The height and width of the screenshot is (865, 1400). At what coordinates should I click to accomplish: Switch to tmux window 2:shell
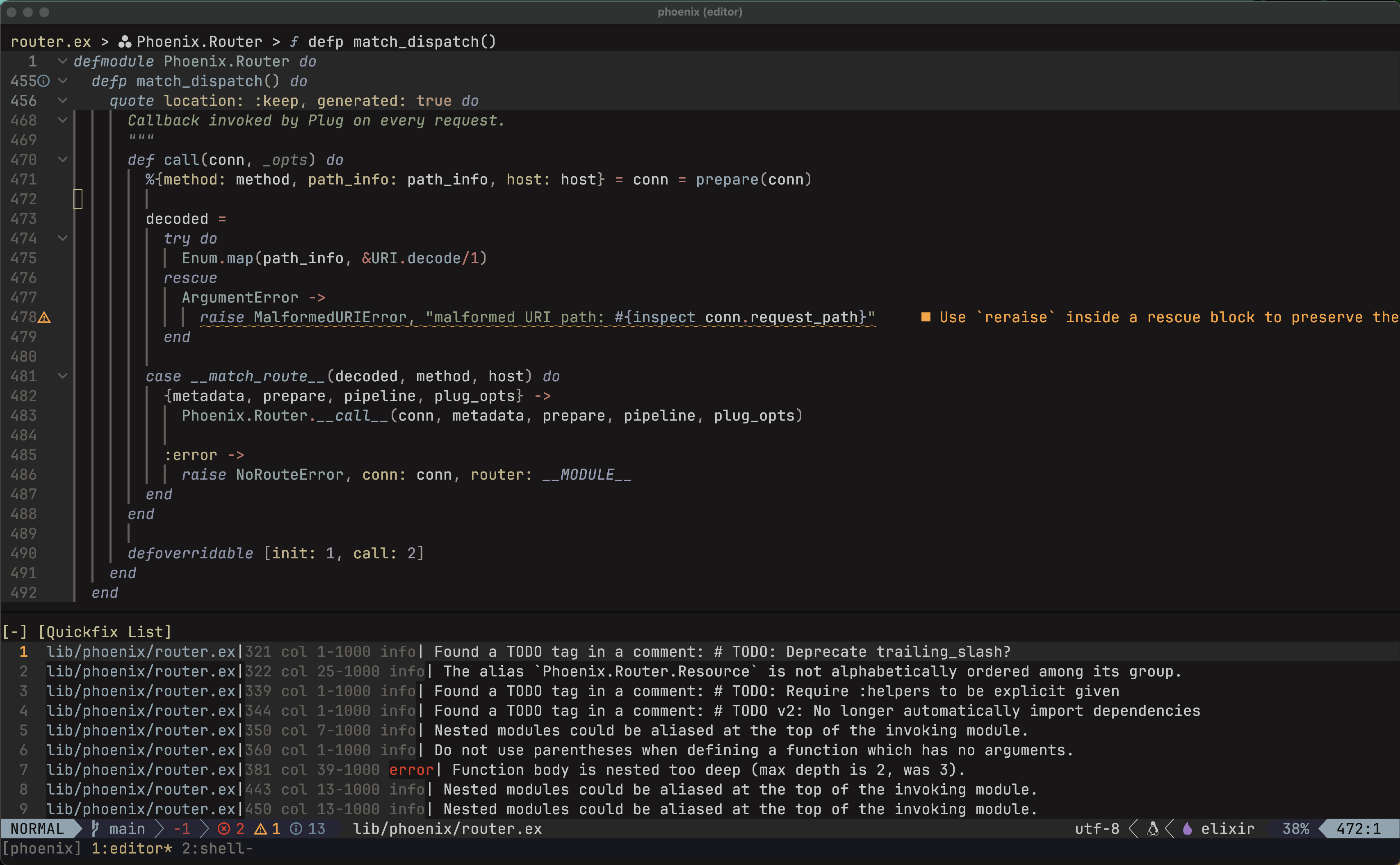216,849
